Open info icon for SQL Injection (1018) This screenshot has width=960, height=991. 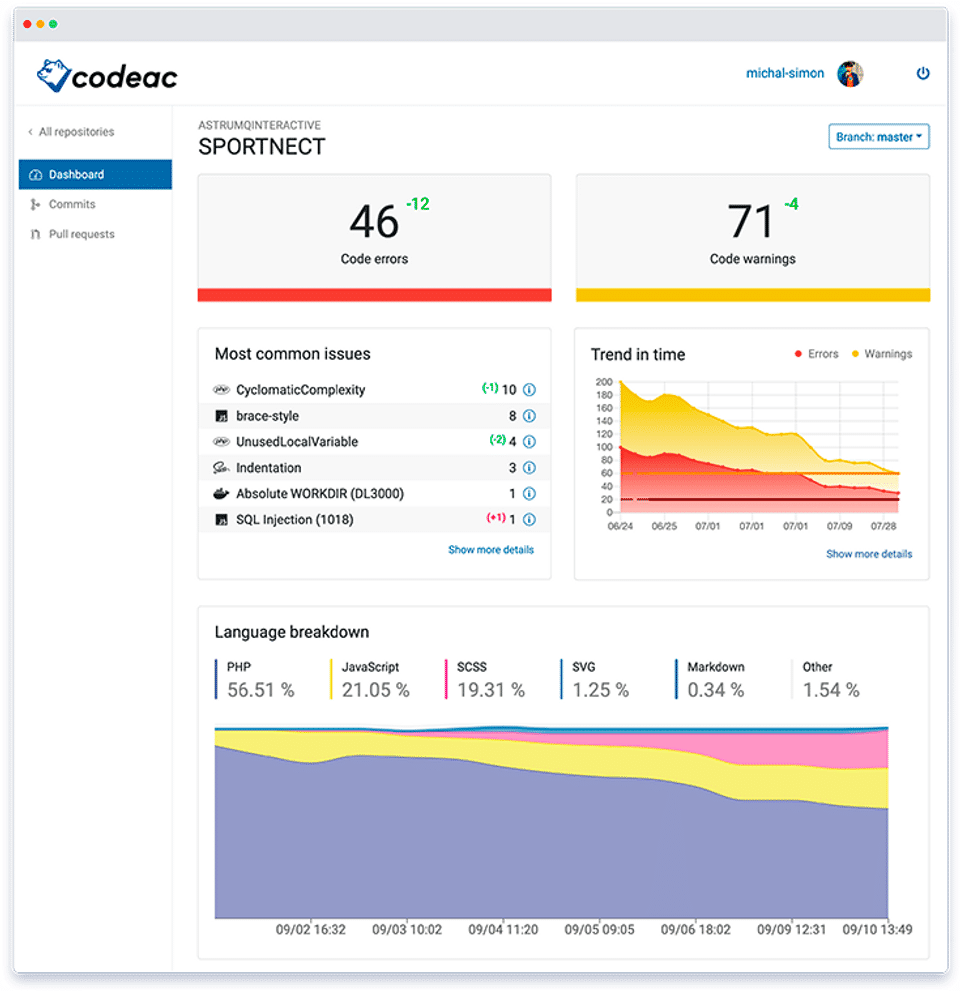[530, 520]
